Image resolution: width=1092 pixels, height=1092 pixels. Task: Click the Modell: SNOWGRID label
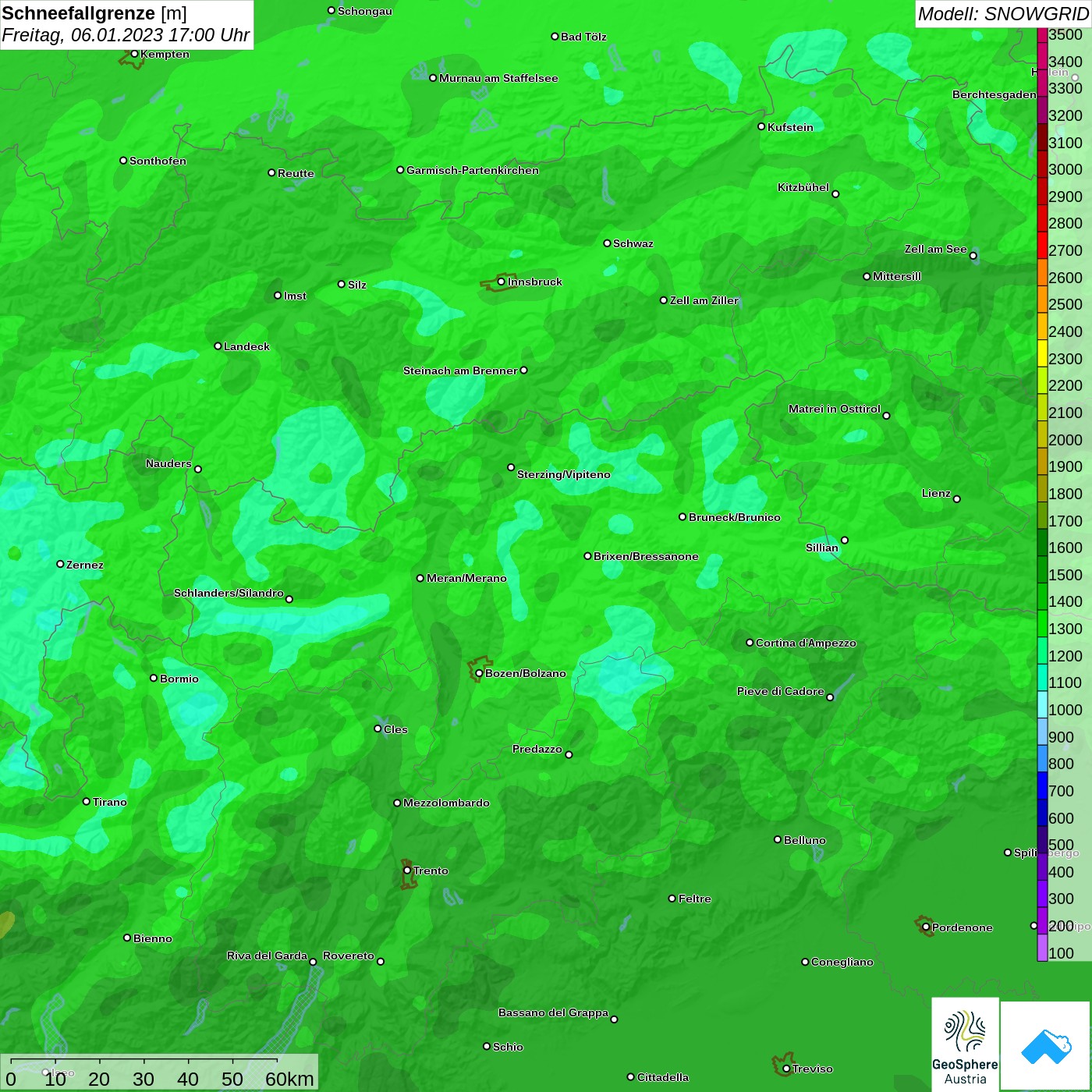pyautogui.click(x=1003, y=14)
